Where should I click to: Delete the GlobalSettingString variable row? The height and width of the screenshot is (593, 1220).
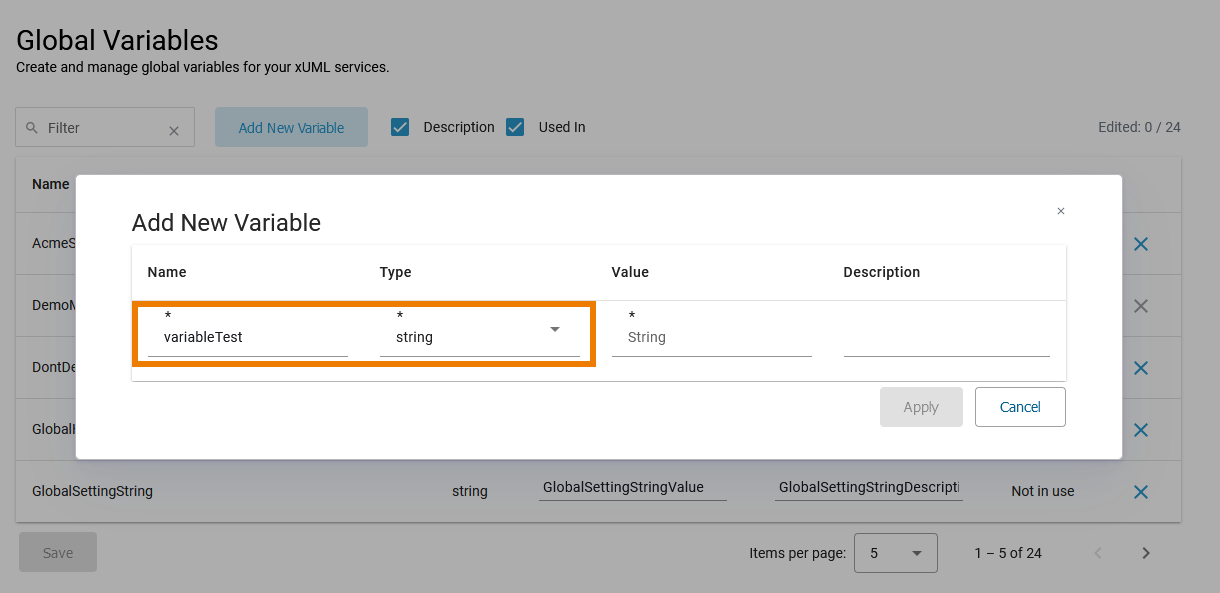pos(1140,492)
